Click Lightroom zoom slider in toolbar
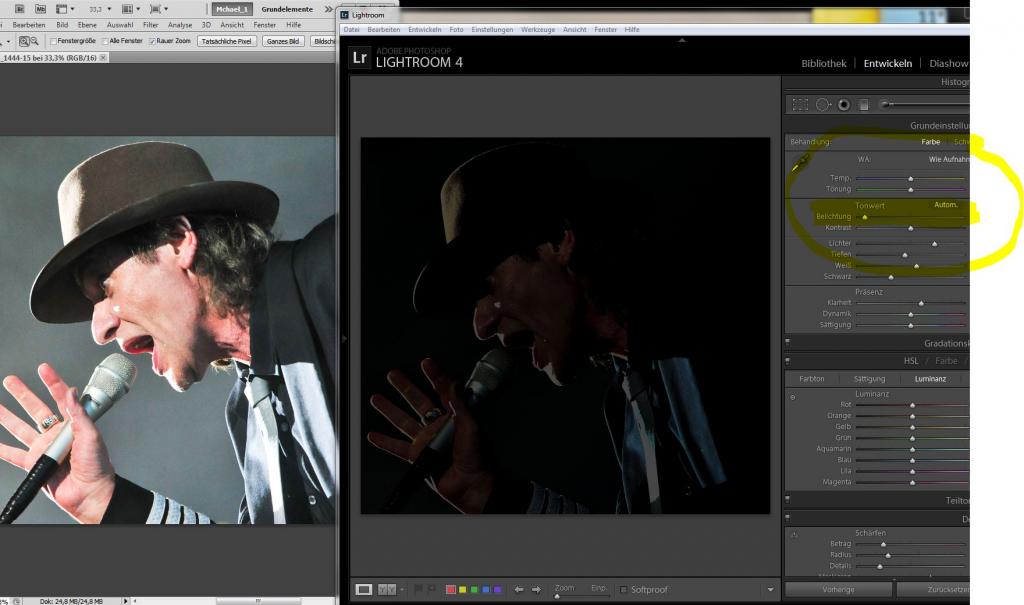Viewport: 1024px width, 605px height. click(581, 596)
